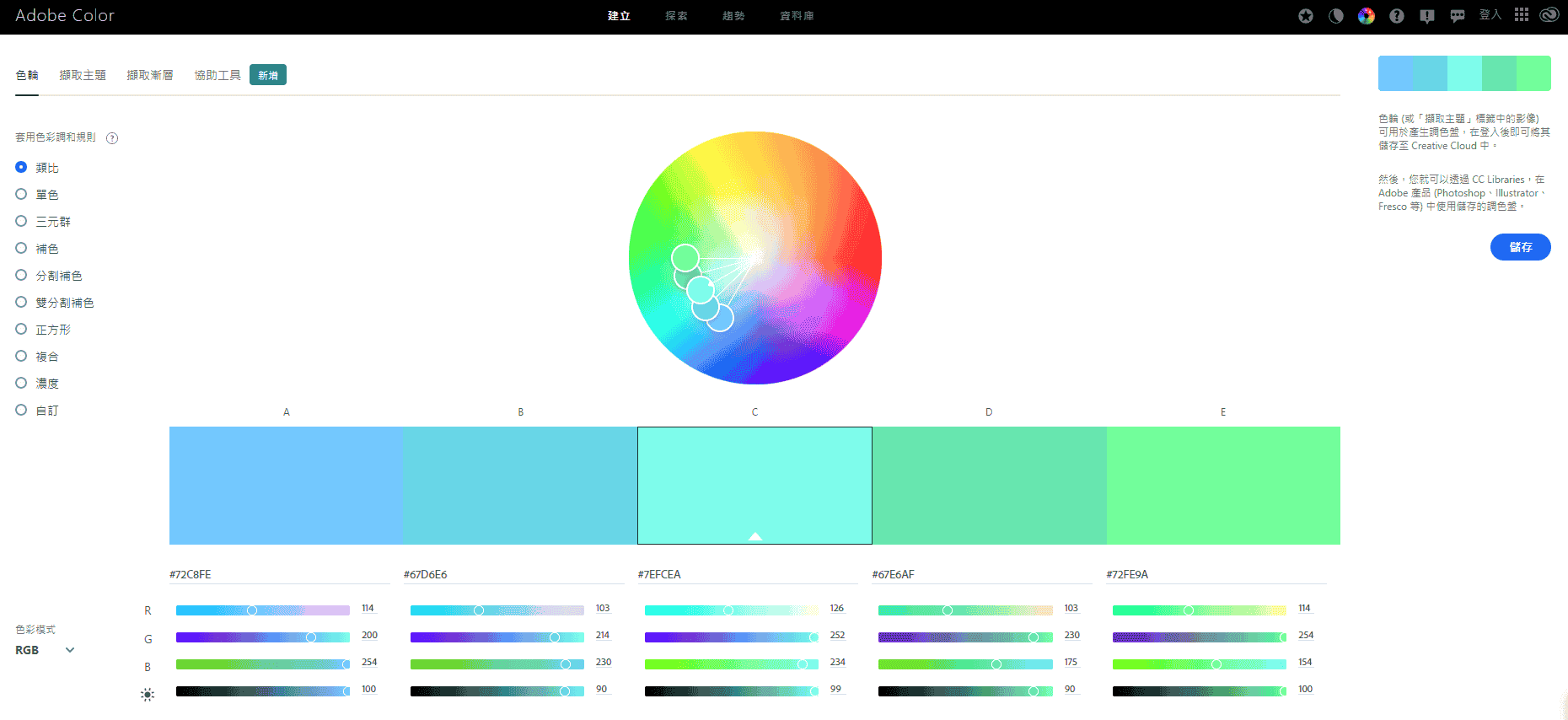Viewport: 1568px width, 720px height.
Task: Click the blue 儲存 button
Action: 1520,247
